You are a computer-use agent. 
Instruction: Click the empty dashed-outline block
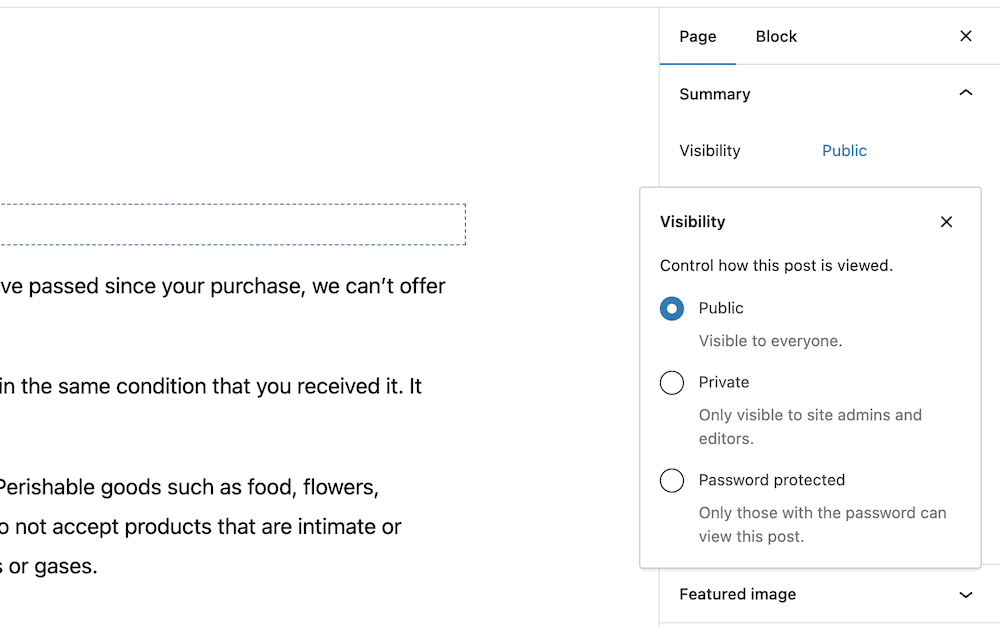tap(232, 225)
